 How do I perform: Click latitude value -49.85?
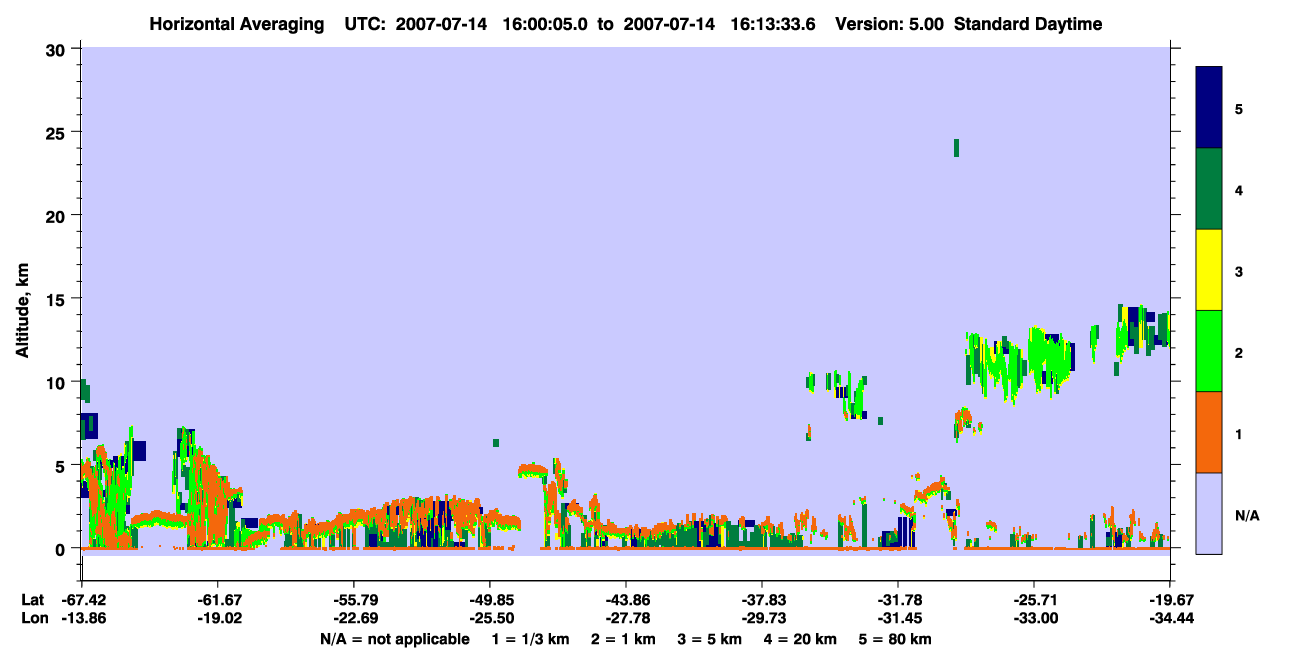[490, 600]
